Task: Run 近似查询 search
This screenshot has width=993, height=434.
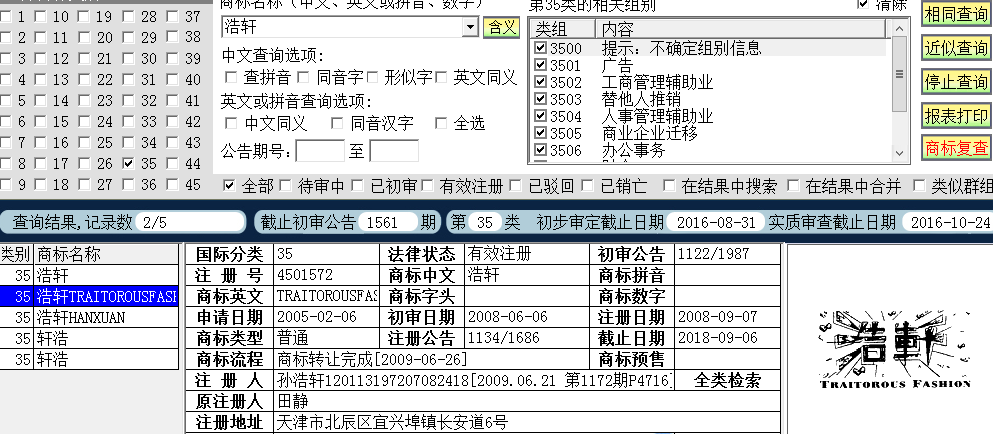Action: [x=956, y=48]
